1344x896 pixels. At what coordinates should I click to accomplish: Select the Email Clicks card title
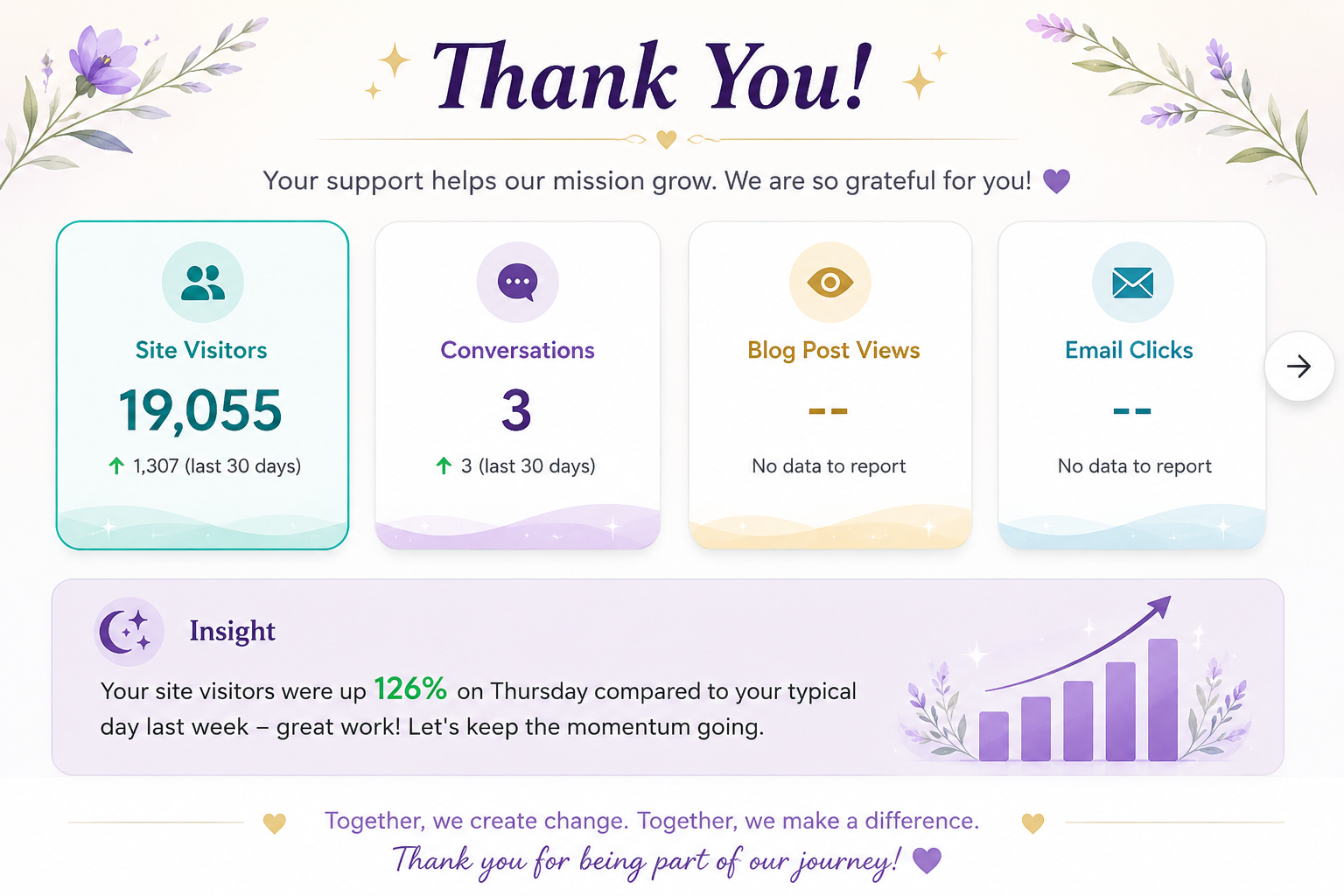tap(1129, 350)
